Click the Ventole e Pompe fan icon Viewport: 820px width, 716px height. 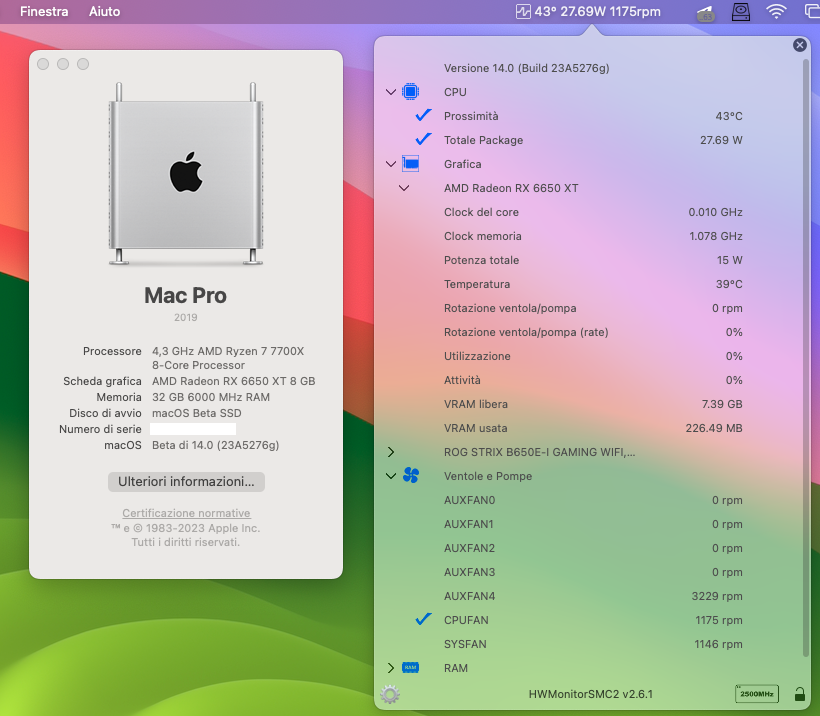(411, 475)
